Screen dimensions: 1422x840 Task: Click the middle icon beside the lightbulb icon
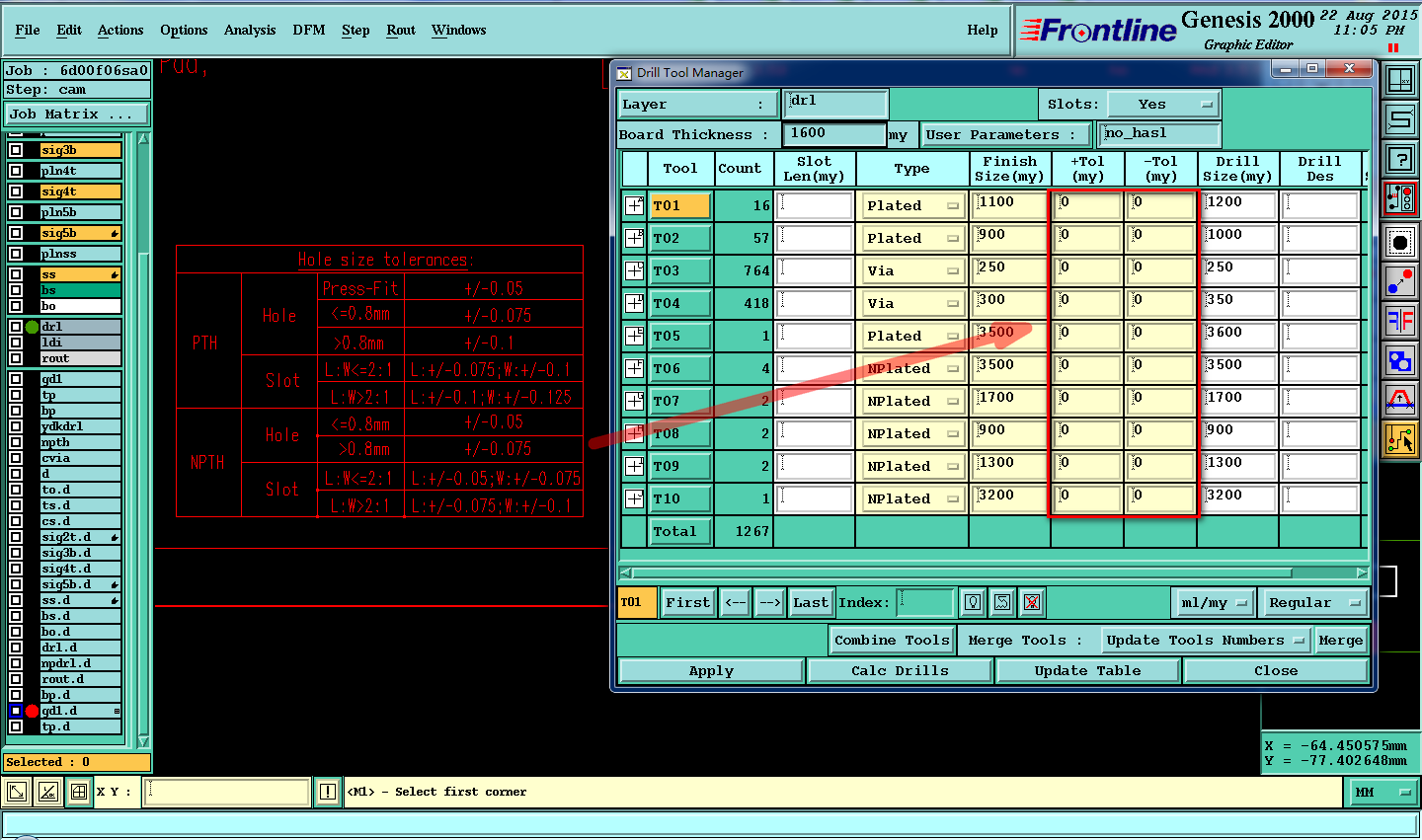(x=1002, y=602)
